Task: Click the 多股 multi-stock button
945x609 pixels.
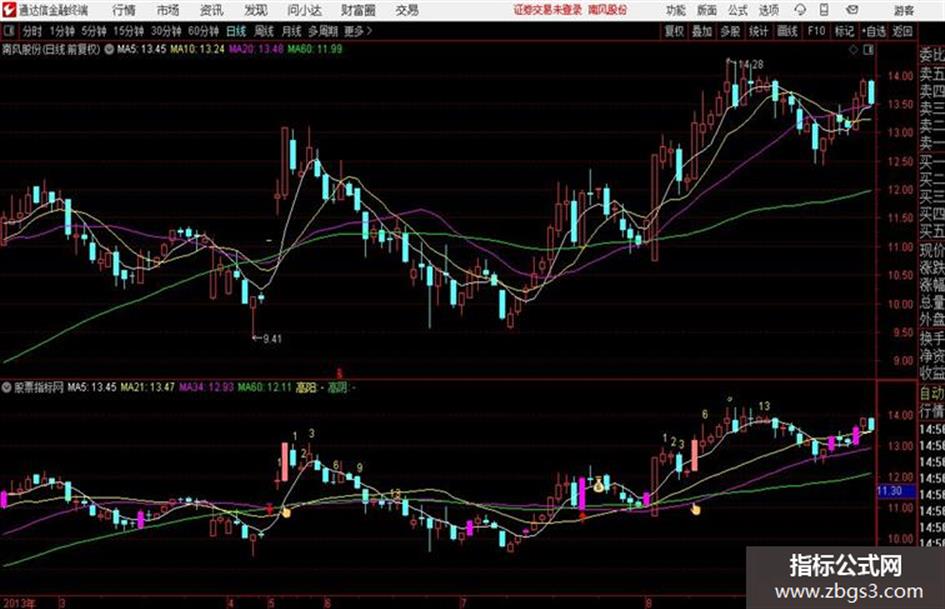Action: tap(730, 31)
